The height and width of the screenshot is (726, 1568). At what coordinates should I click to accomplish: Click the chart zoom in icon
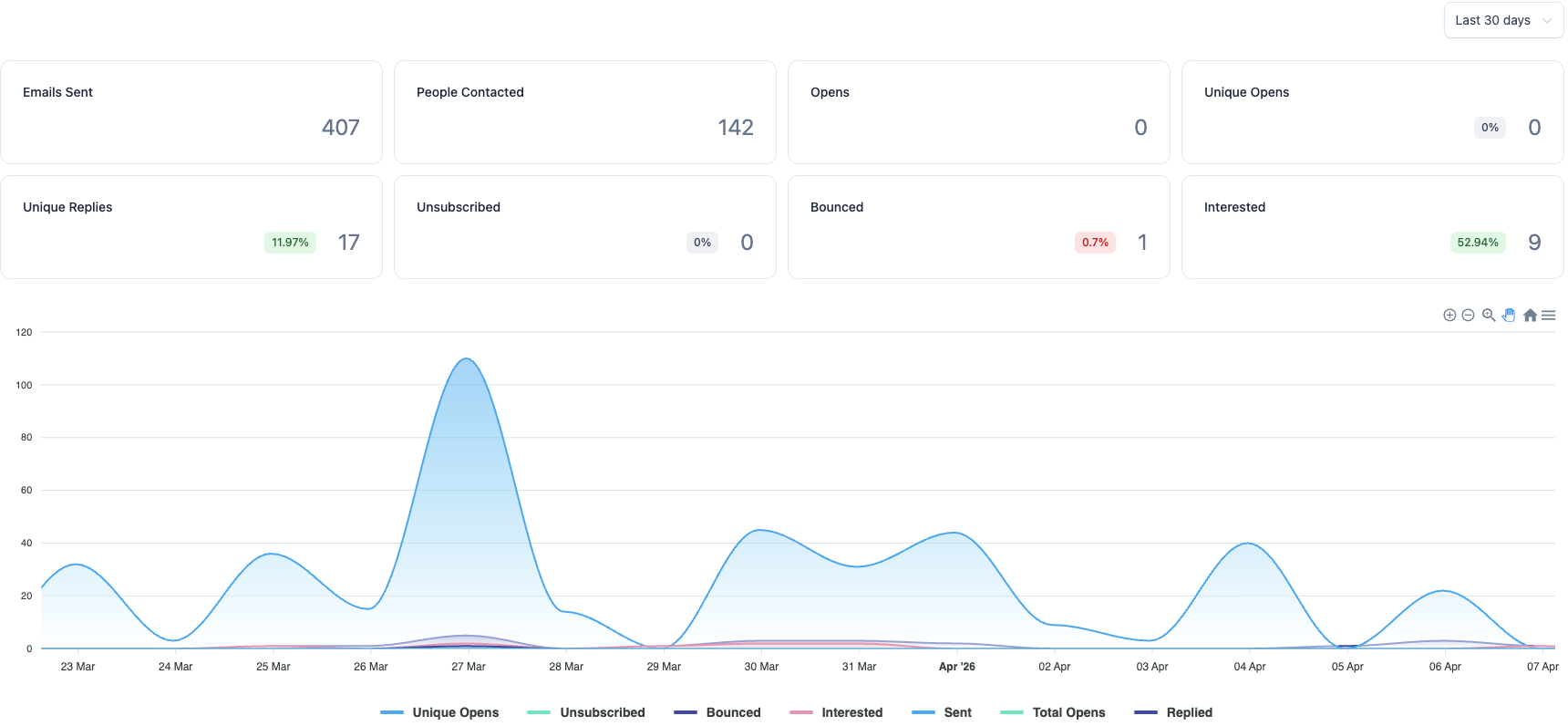pos(1449,316)
